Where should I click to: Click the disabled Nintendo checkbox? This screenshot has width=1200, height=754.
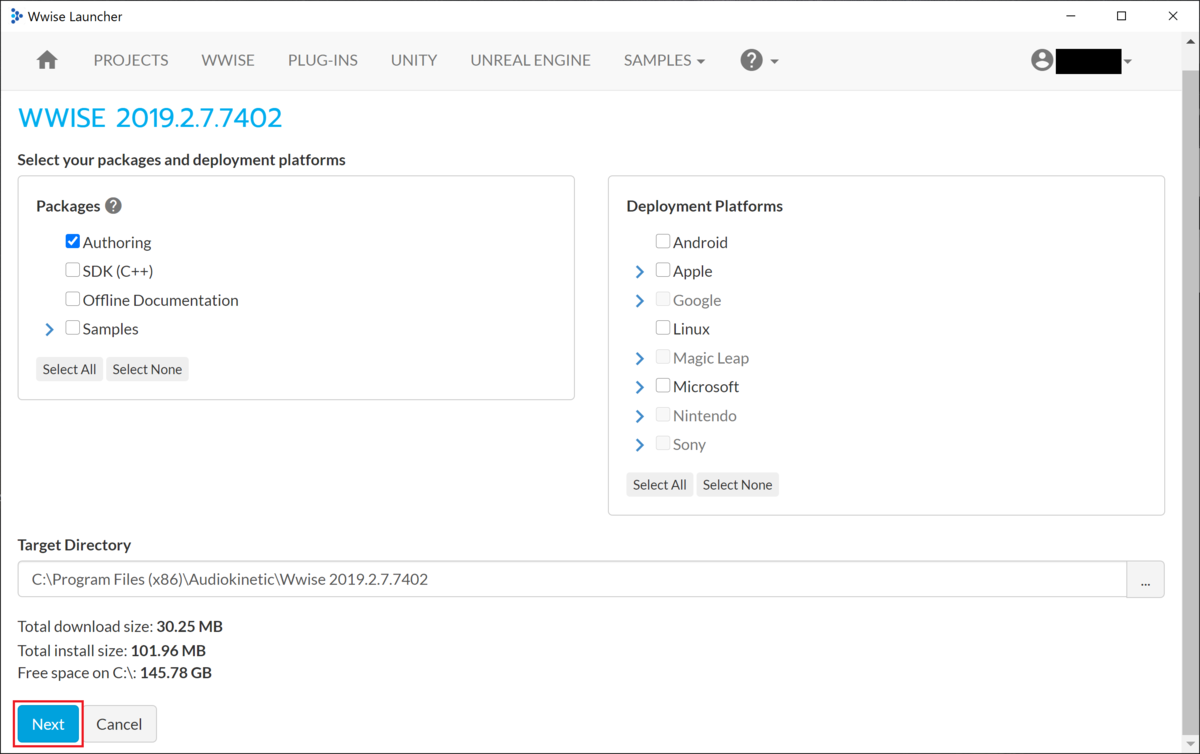click(662, 414)
